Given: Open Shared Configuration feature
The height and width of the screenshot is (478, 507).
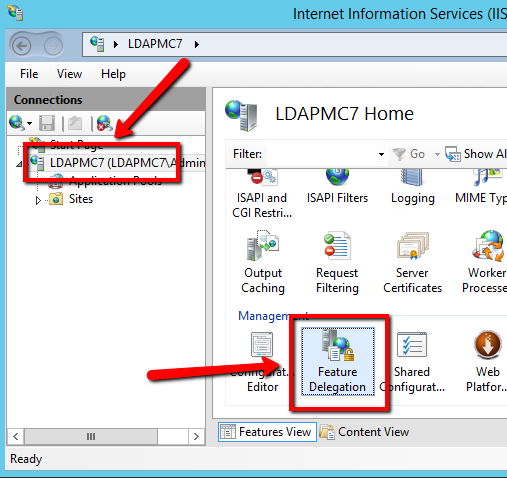Looking at the screenshot, I should tap(412, 362).
